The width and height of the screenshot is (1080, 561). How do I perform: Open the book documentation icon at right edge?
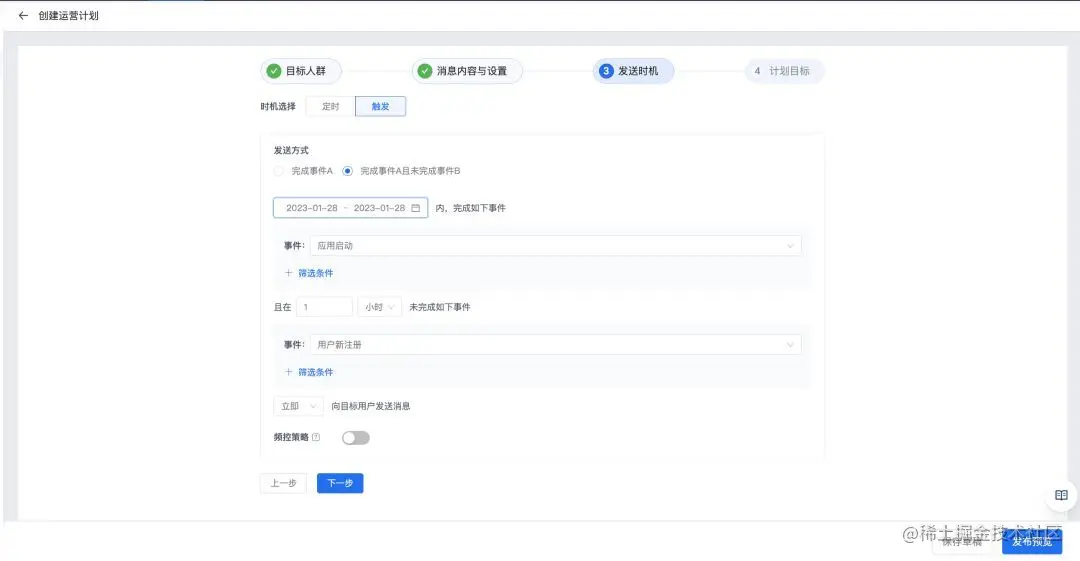1061,495
